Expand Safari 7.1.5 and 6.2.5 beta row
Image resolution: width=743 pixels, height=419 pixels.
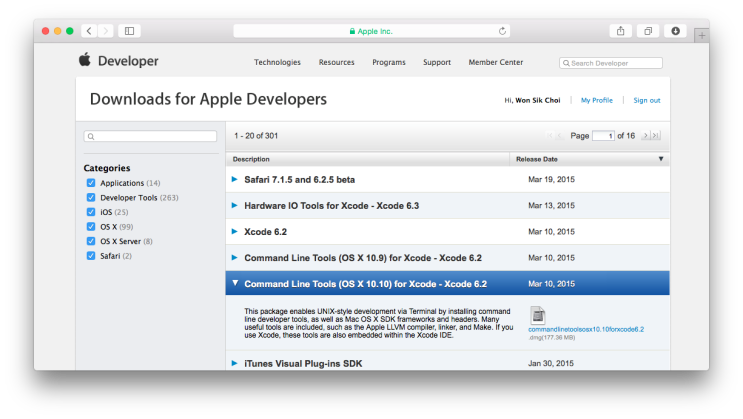coord(234,179)
